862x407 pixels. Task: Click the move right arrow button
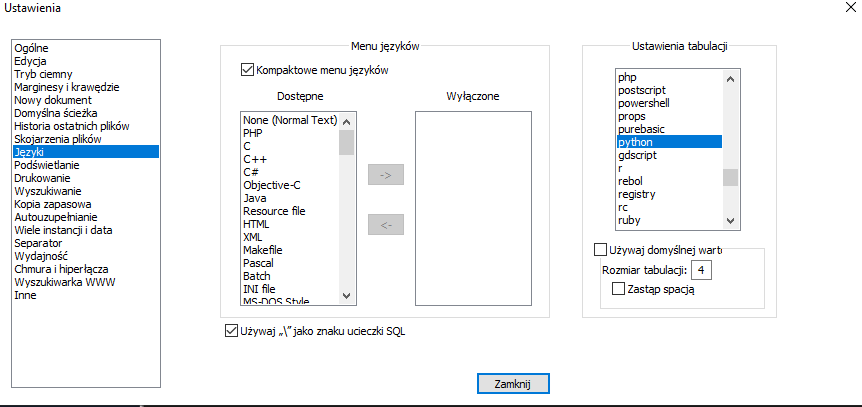385,176
